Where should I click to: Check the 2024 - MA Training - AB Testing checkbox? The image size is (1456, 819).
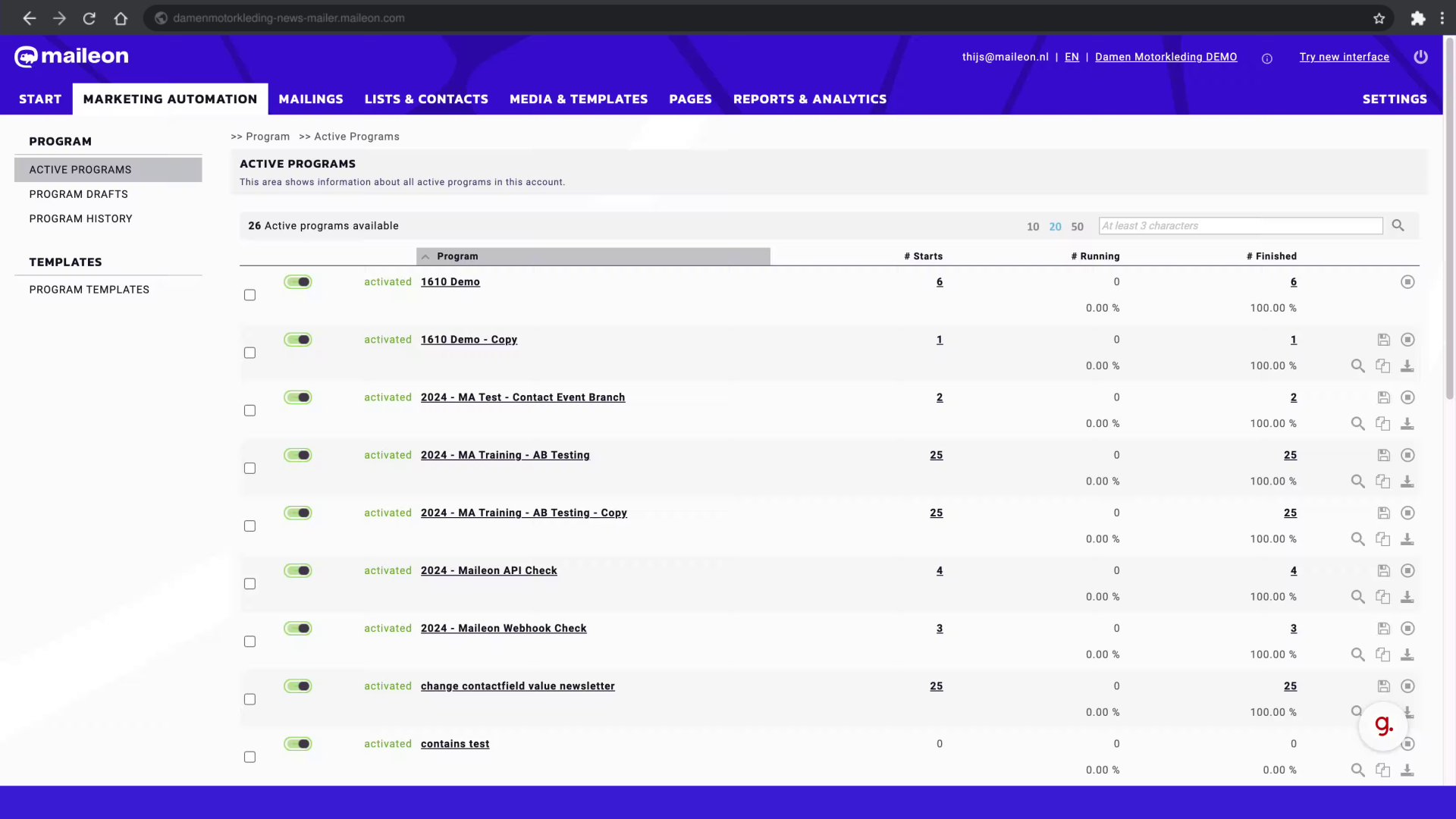[249, 469]
